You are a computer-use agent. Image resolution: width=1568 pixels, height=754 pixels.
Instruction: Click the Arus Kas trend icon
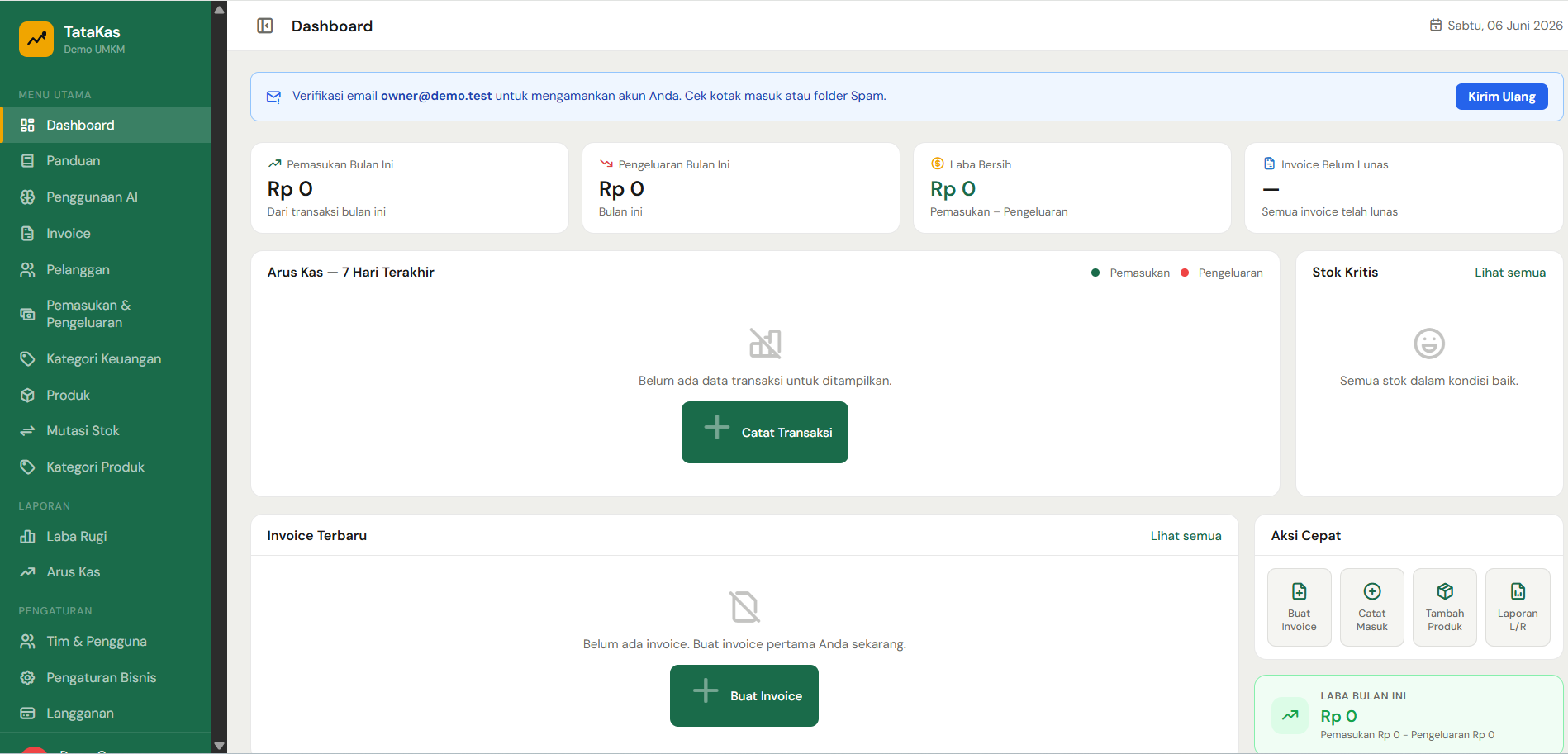27,571
